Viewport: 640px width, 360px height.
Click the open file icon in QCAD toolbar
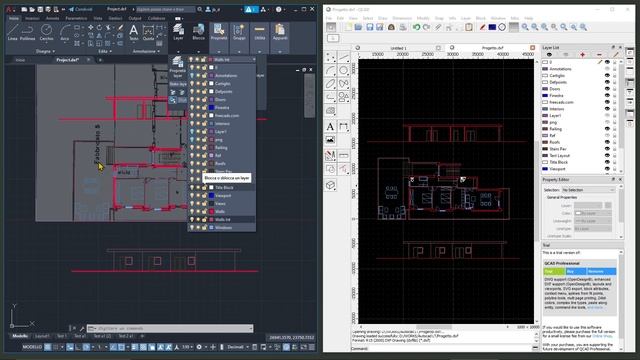point(358,27)
